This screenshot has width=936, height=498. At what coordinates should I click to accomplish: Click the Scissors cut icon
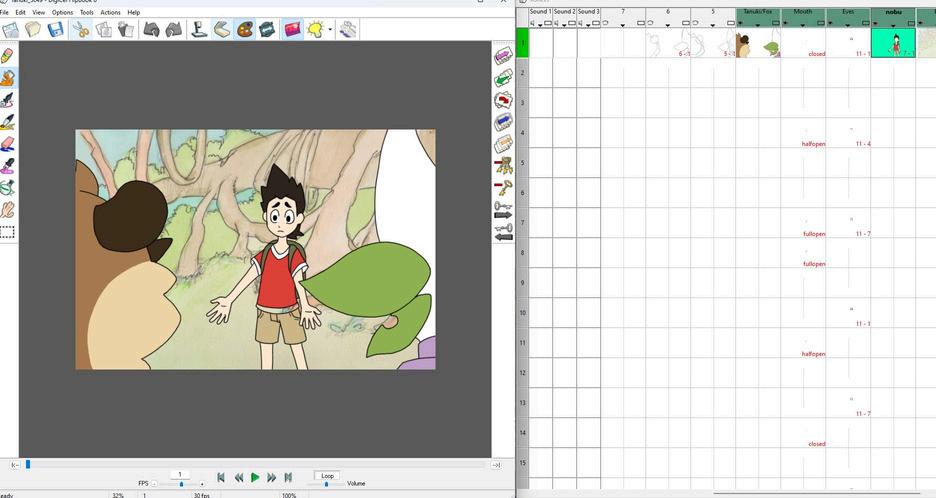[x=82, y=30]
